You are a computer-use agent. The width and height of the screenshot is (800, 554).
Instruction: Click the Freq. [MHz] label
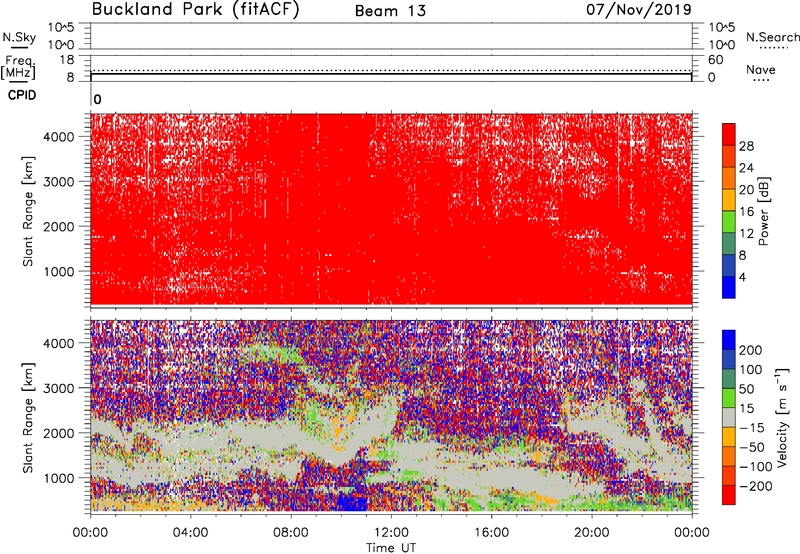click(19, 68)
